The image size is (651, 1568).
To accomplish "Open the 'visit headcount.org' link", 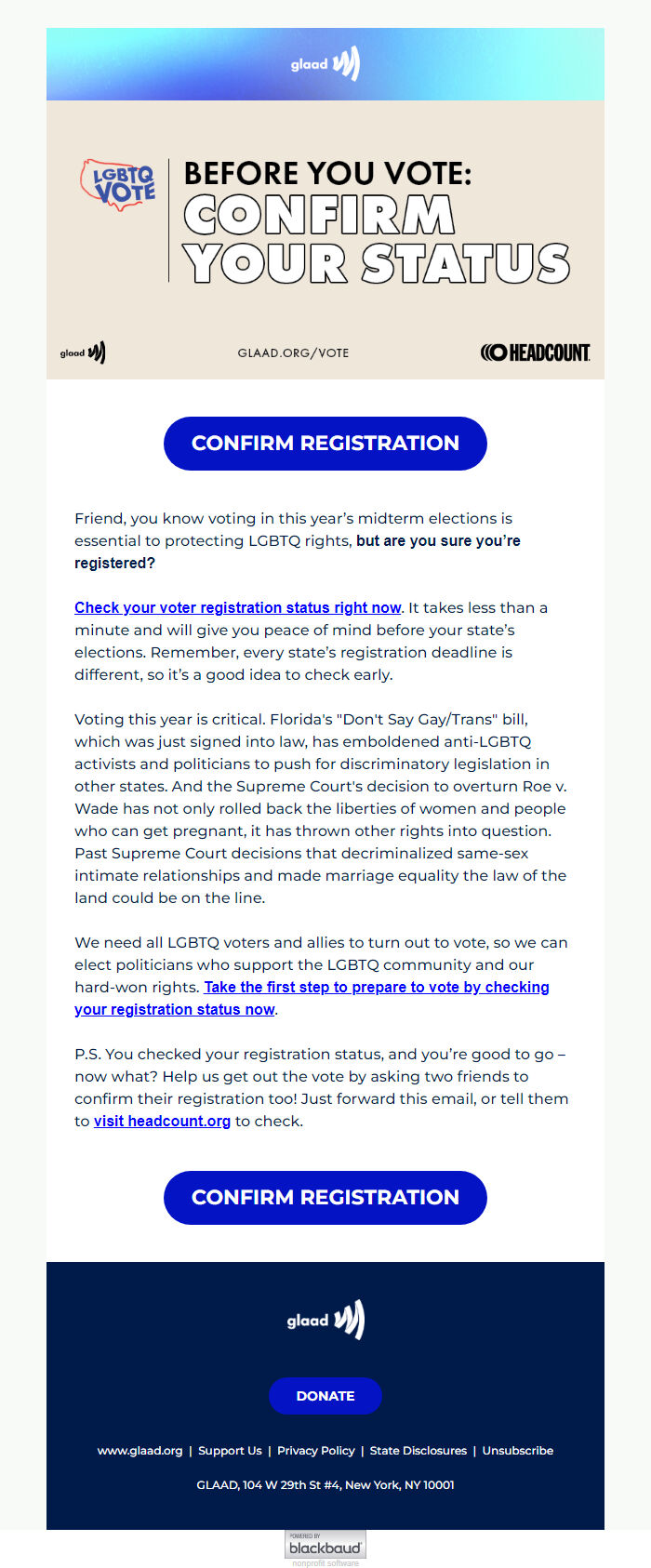I will coord(161,1121).
